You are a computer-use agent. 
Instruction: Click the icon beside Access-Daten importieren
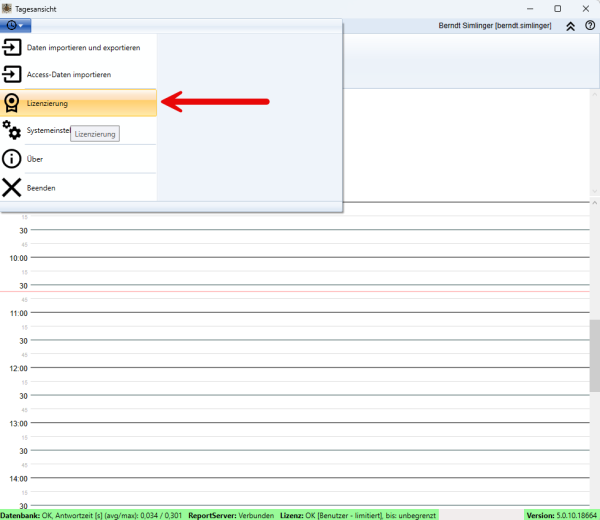pyautogui.click(x=12, y=74)
